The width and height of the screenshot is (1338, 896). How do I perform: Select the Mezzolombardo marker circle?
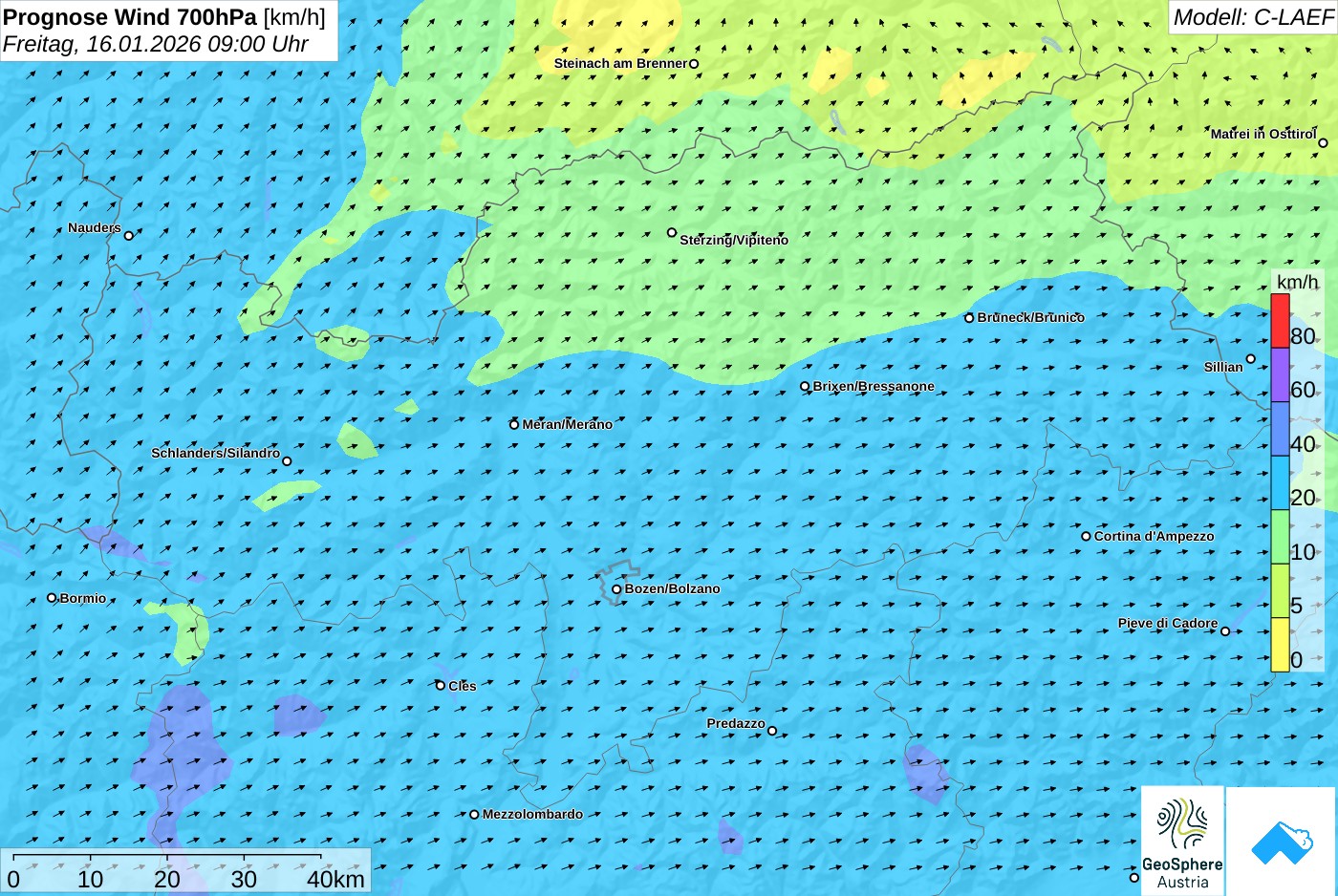pos(474,815)
